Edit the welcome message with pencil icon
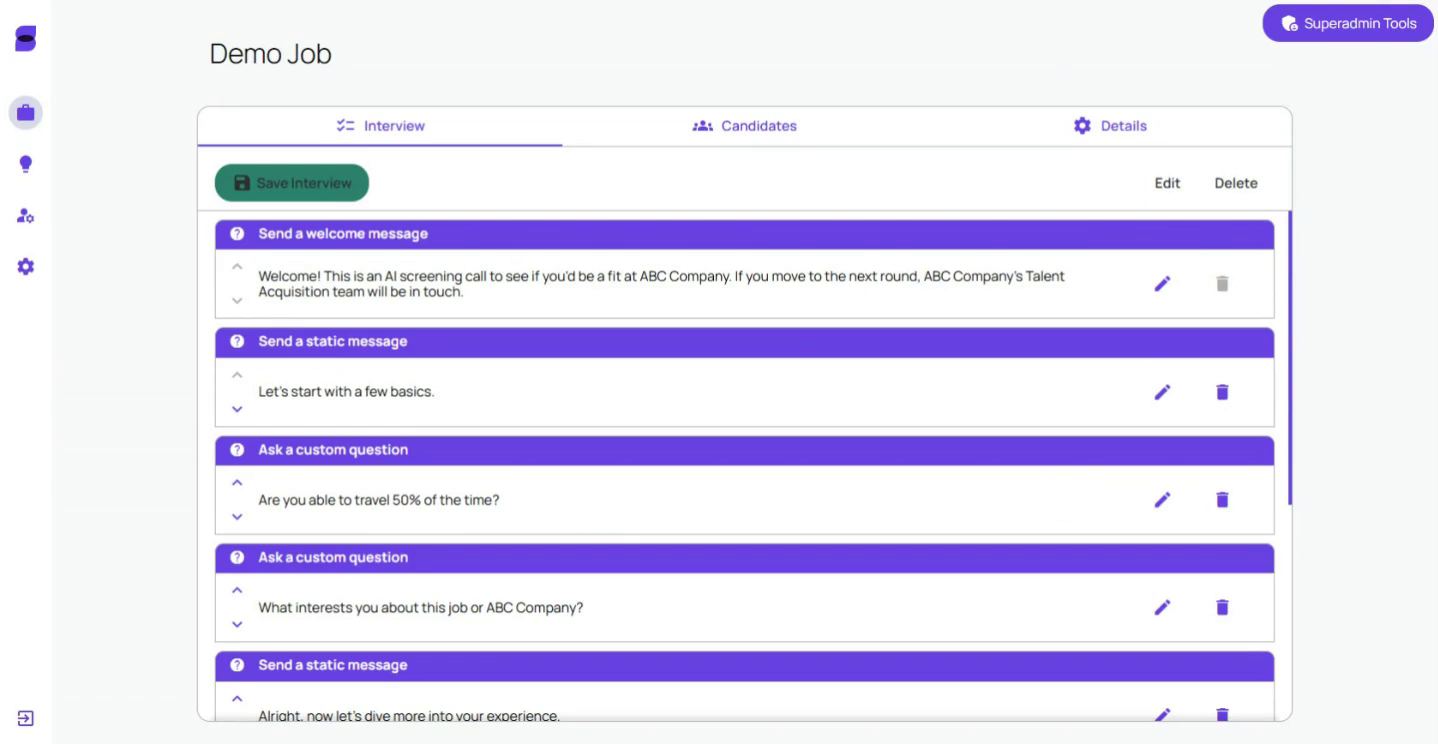This screenshot has height=744, width=1438. click(1162, 284)
